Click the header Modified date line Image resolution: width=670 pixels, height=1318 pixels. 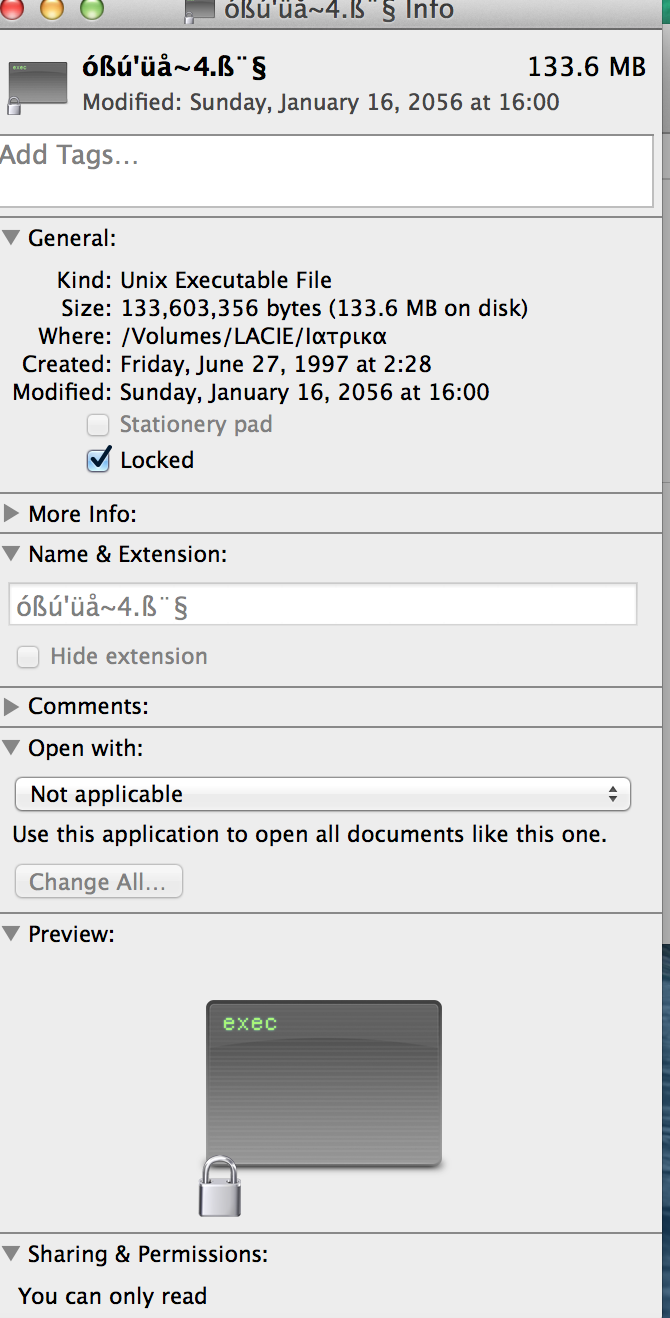(x=321, y=102)
